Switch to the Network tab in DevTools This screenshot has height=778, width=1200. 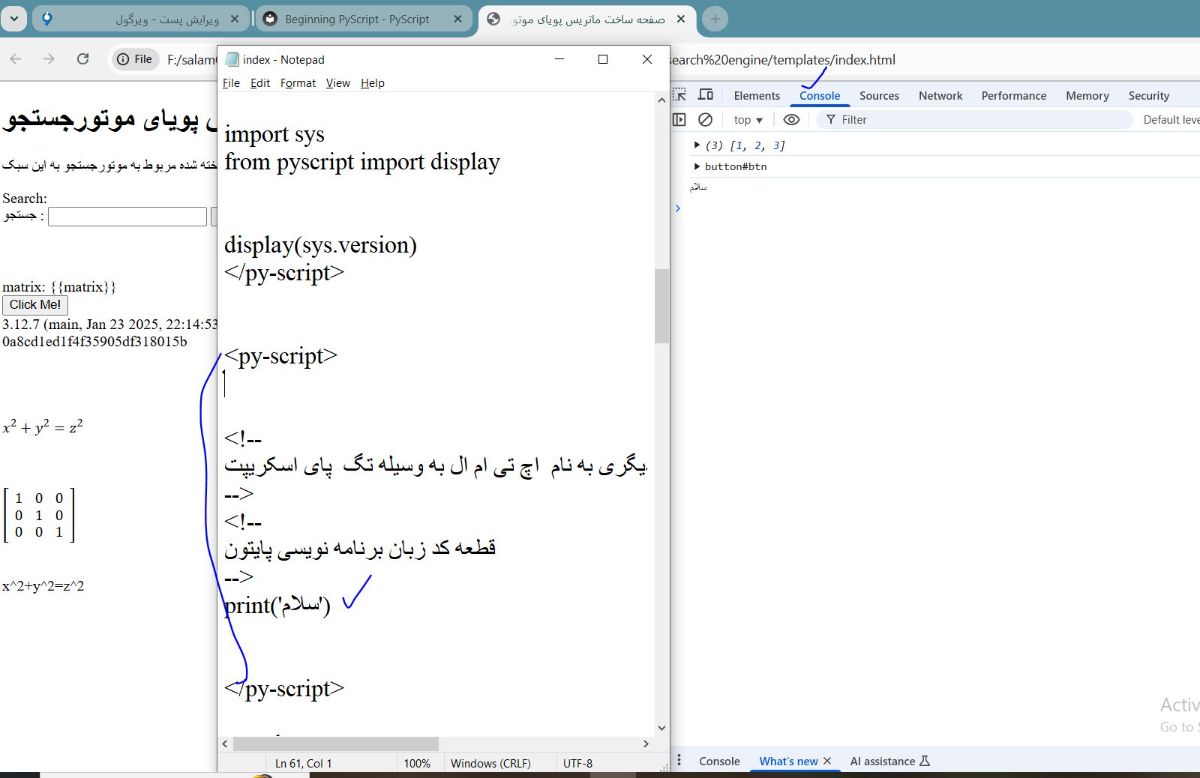coord(940,95)
